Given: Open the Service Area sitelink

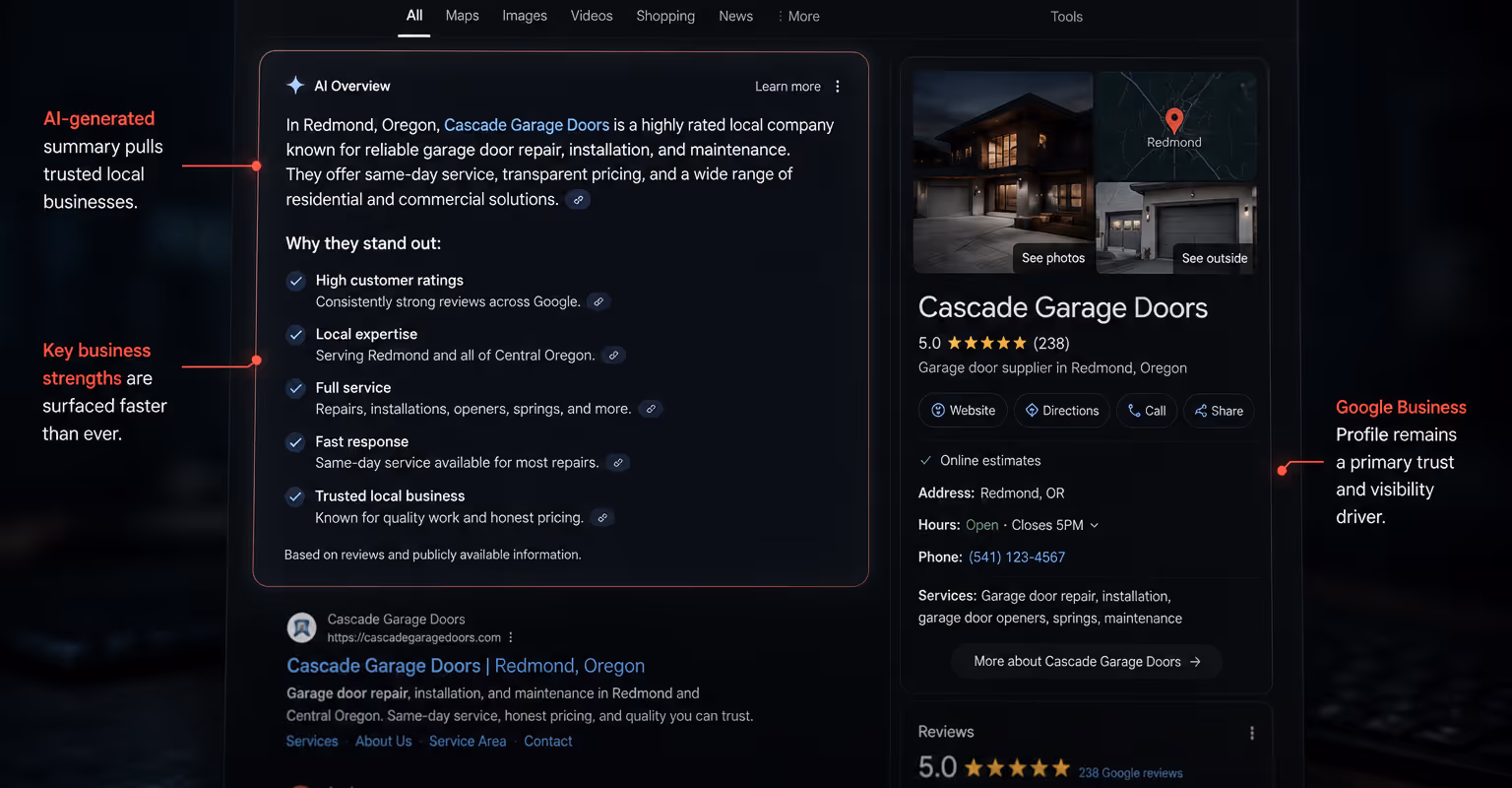Looking at the screenshot, I should pyautogui.click(x=468, y=742).
